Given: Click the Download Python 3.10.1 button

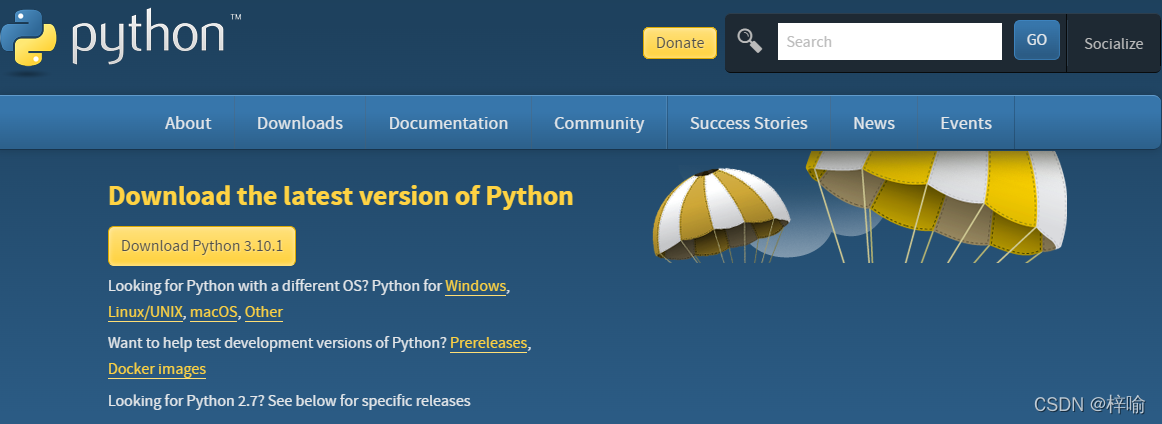Looking at the screenshot, I should pyautogui.click(x=202, y=246).
